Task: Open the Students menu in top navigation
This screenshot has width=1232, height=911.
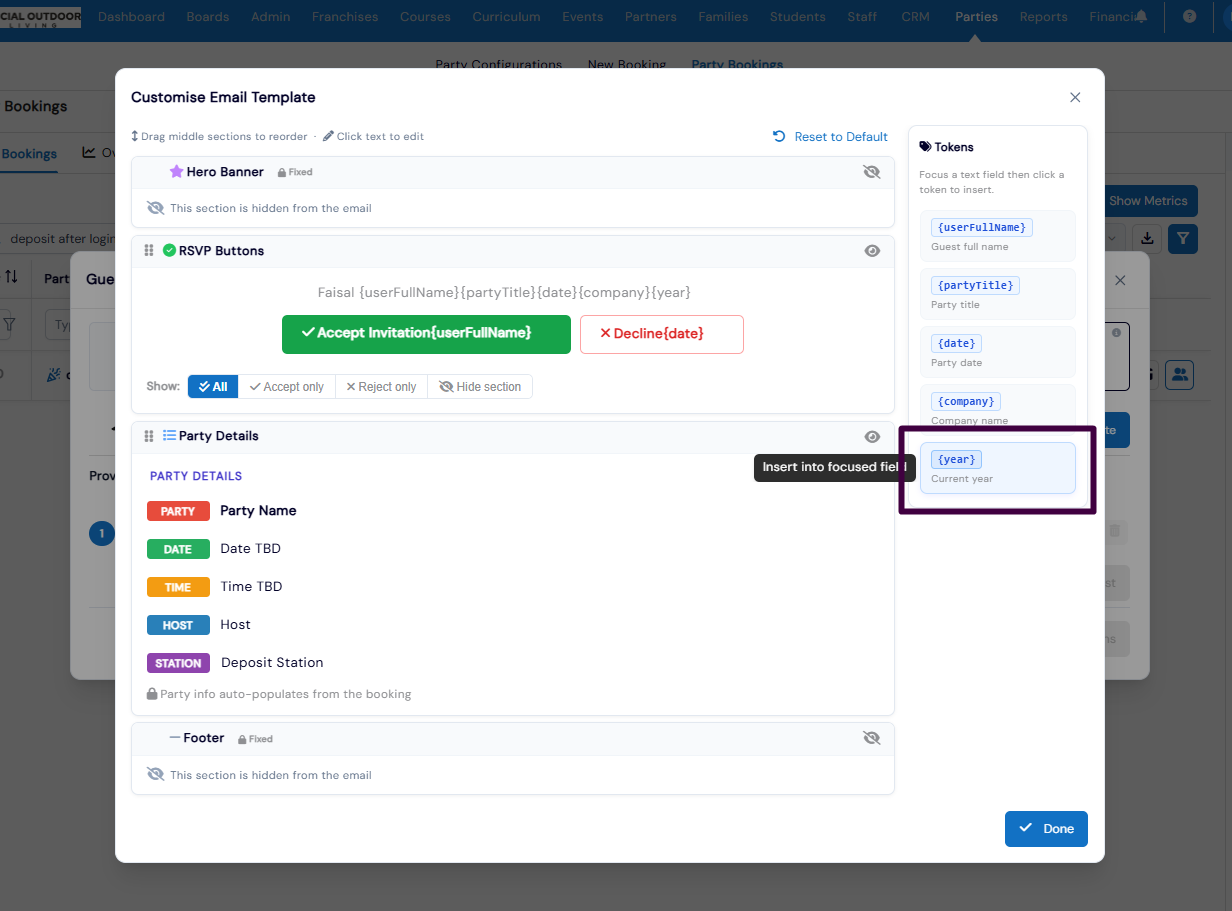Action: tap(798, 17)
